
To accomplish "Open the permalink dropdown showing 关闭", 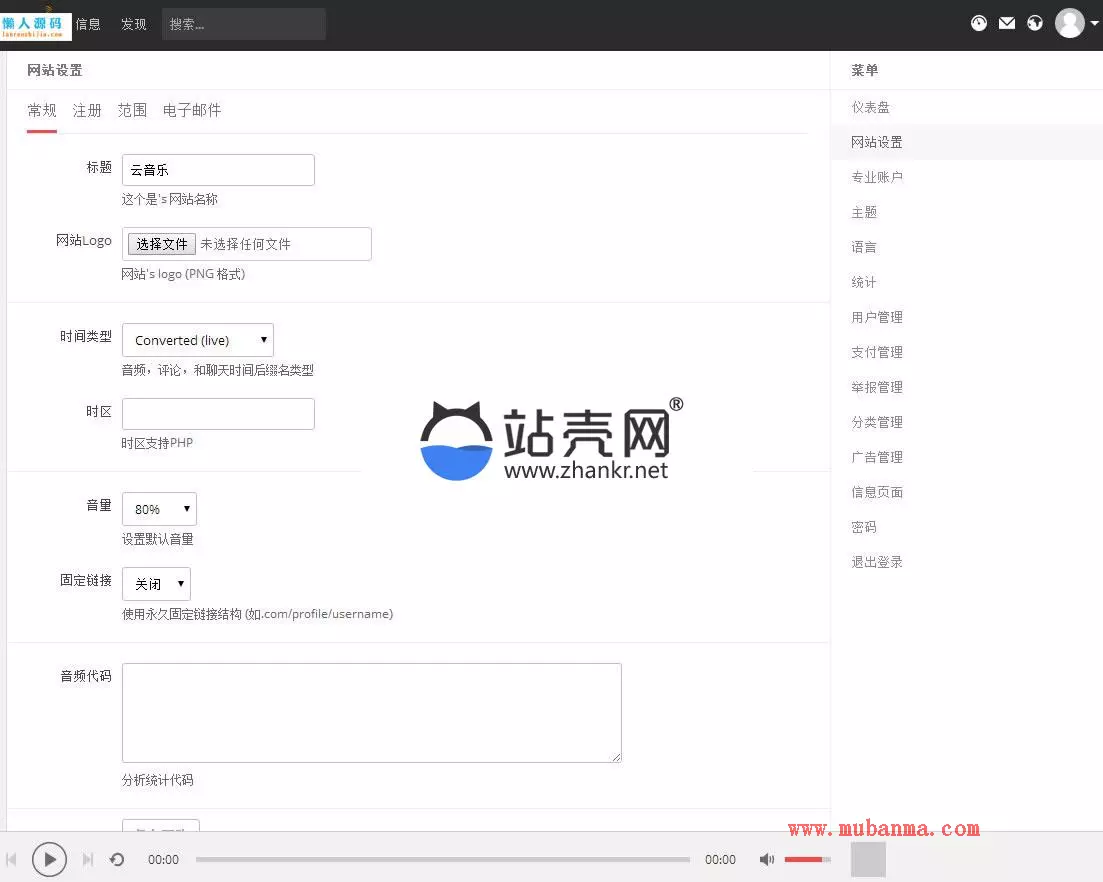I will [156, 584].
